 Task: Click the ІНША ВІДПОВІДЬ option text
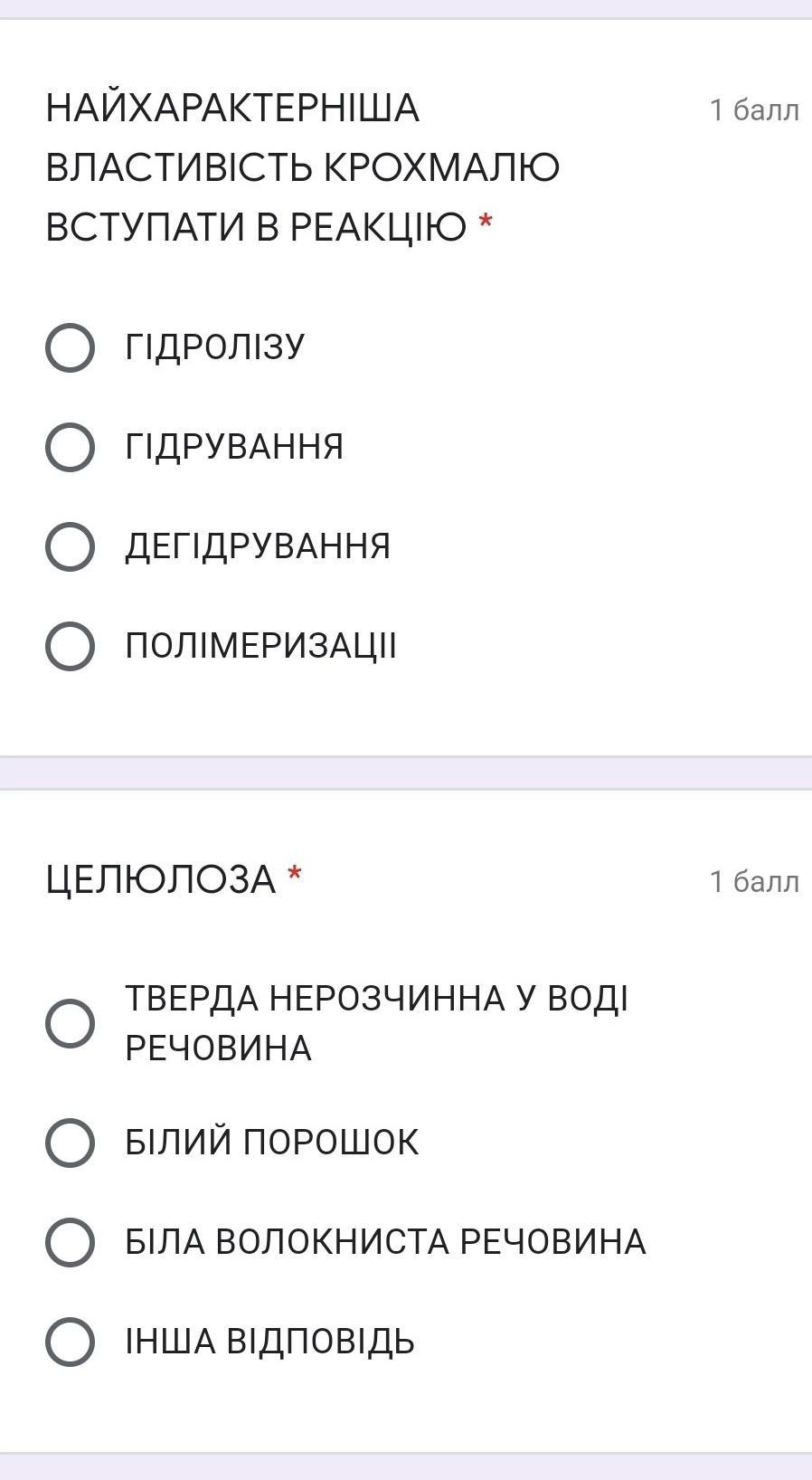269,1342
